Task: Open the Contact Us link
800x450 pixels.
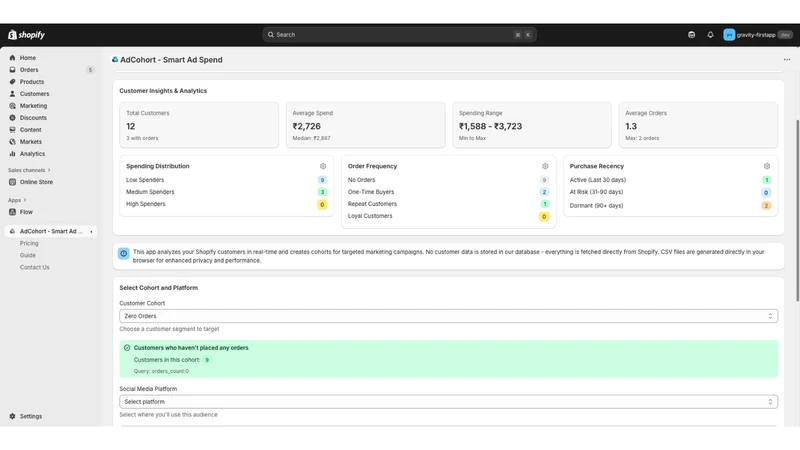Action: 35,267
